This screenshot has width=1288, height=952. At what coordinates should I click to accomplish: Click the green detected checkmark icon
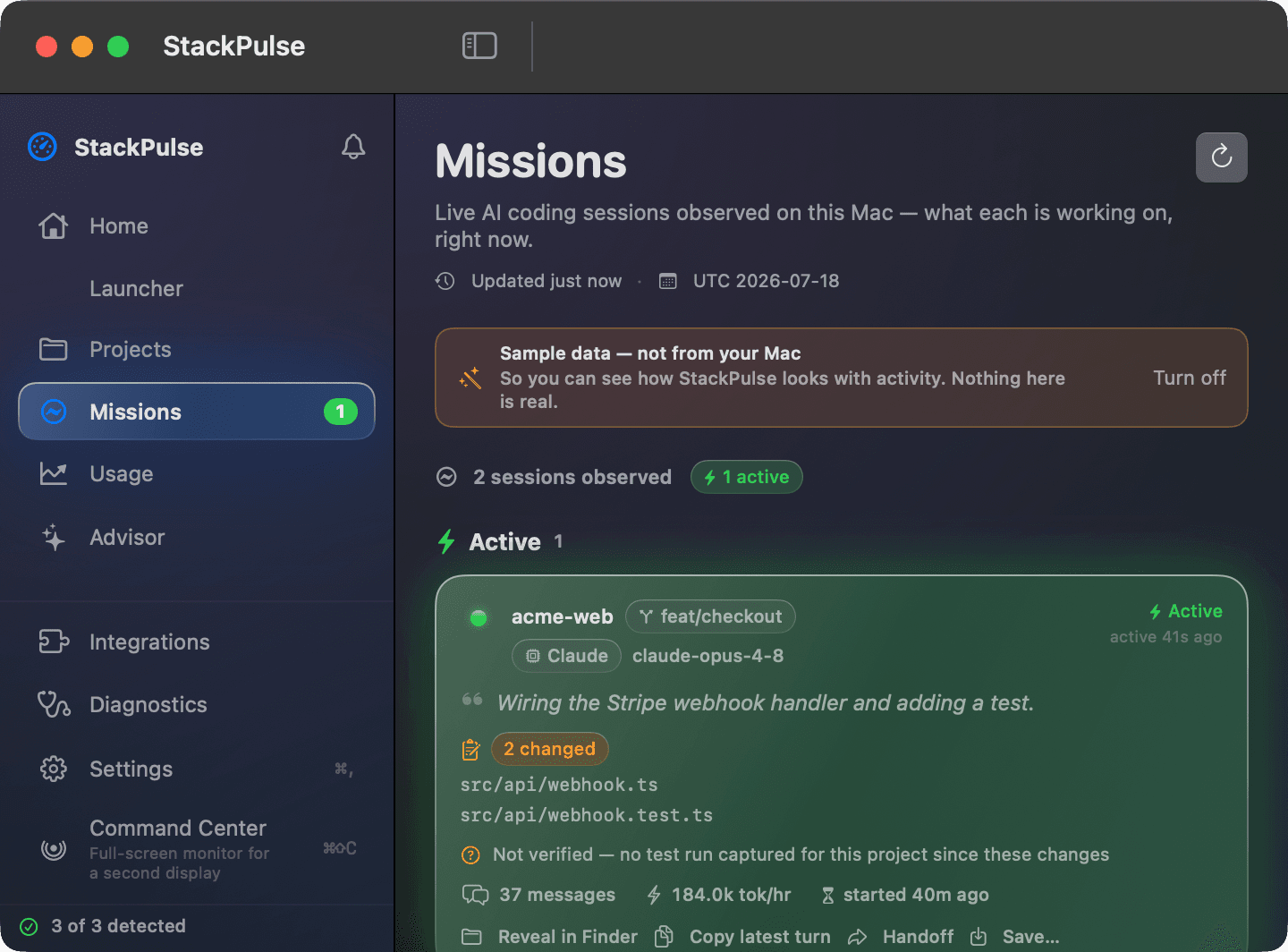(x=30, y=926)
